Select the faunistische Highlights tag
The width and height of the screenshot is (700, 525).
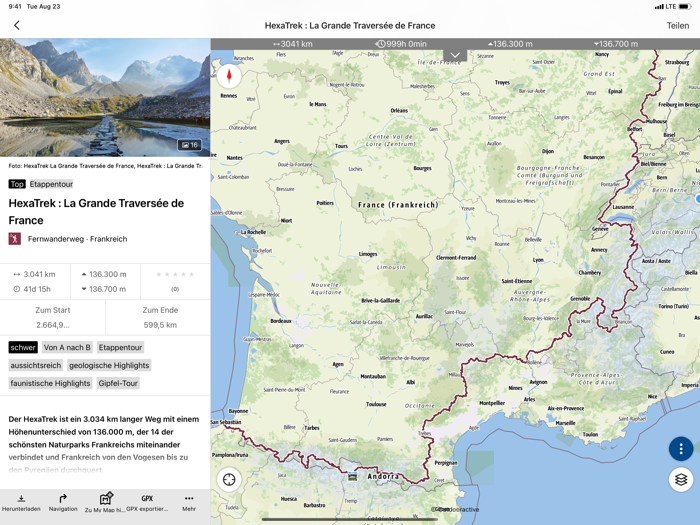(50, 383)
